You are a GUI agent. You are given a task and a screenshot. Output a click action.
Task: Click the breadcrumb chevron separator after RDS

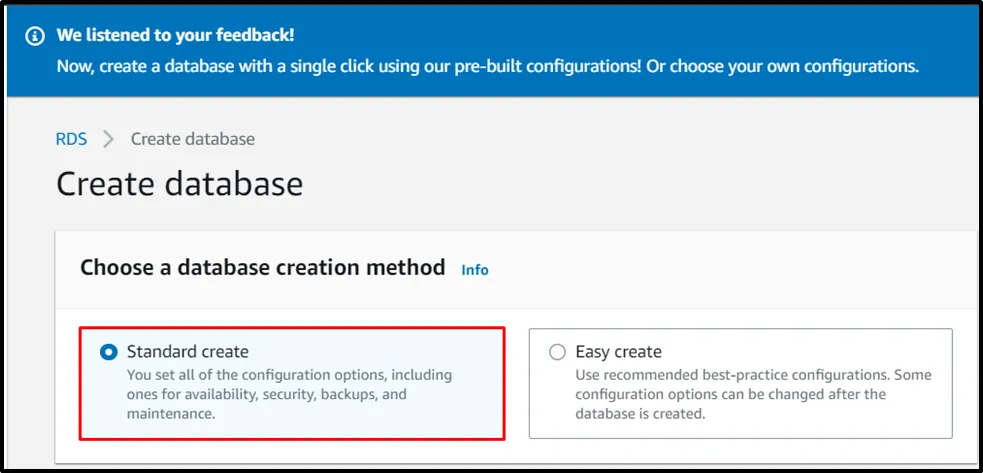(x=109, y=139)
